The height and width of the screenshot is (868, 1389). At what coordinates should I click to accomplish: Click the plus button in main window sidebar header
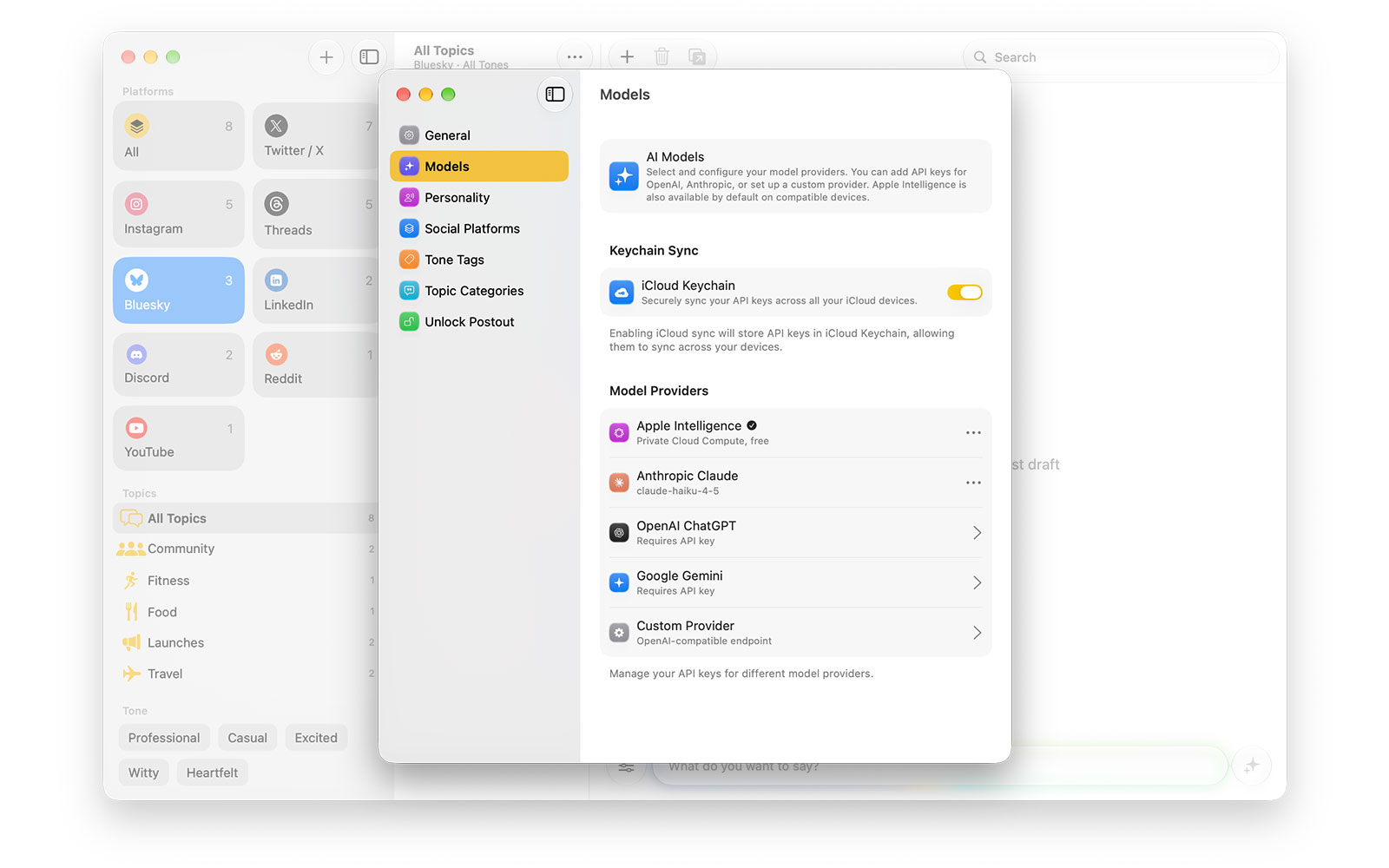(326, 57)
